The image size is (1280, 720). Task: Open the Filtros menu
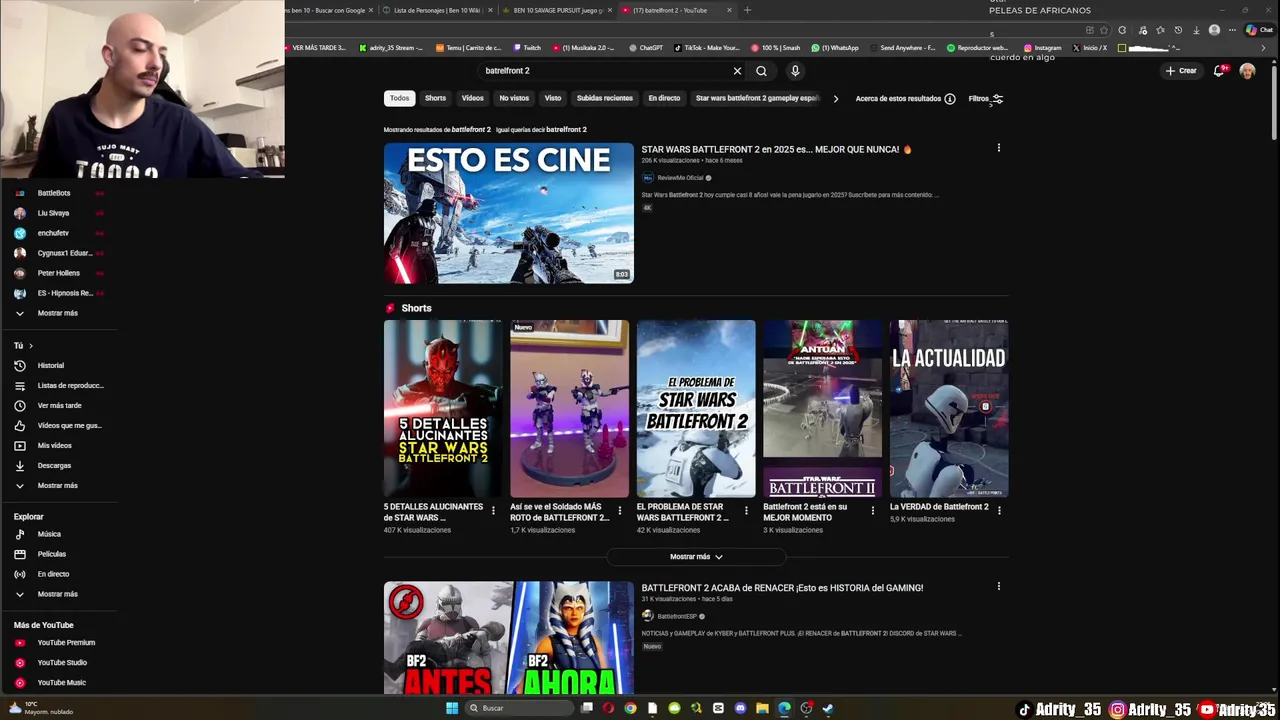[986, 98]
